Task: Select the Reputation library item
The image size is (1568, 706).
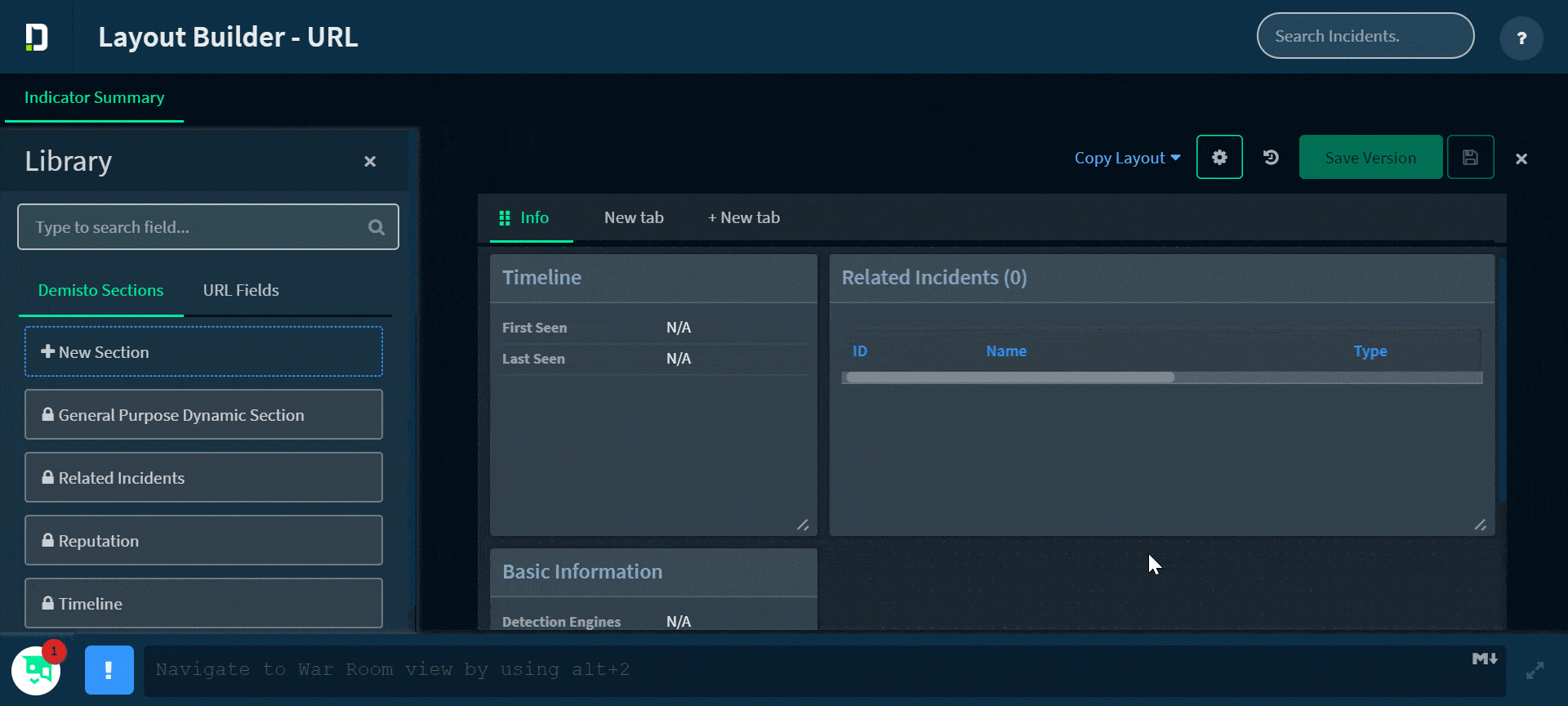Action: [203, 540]
